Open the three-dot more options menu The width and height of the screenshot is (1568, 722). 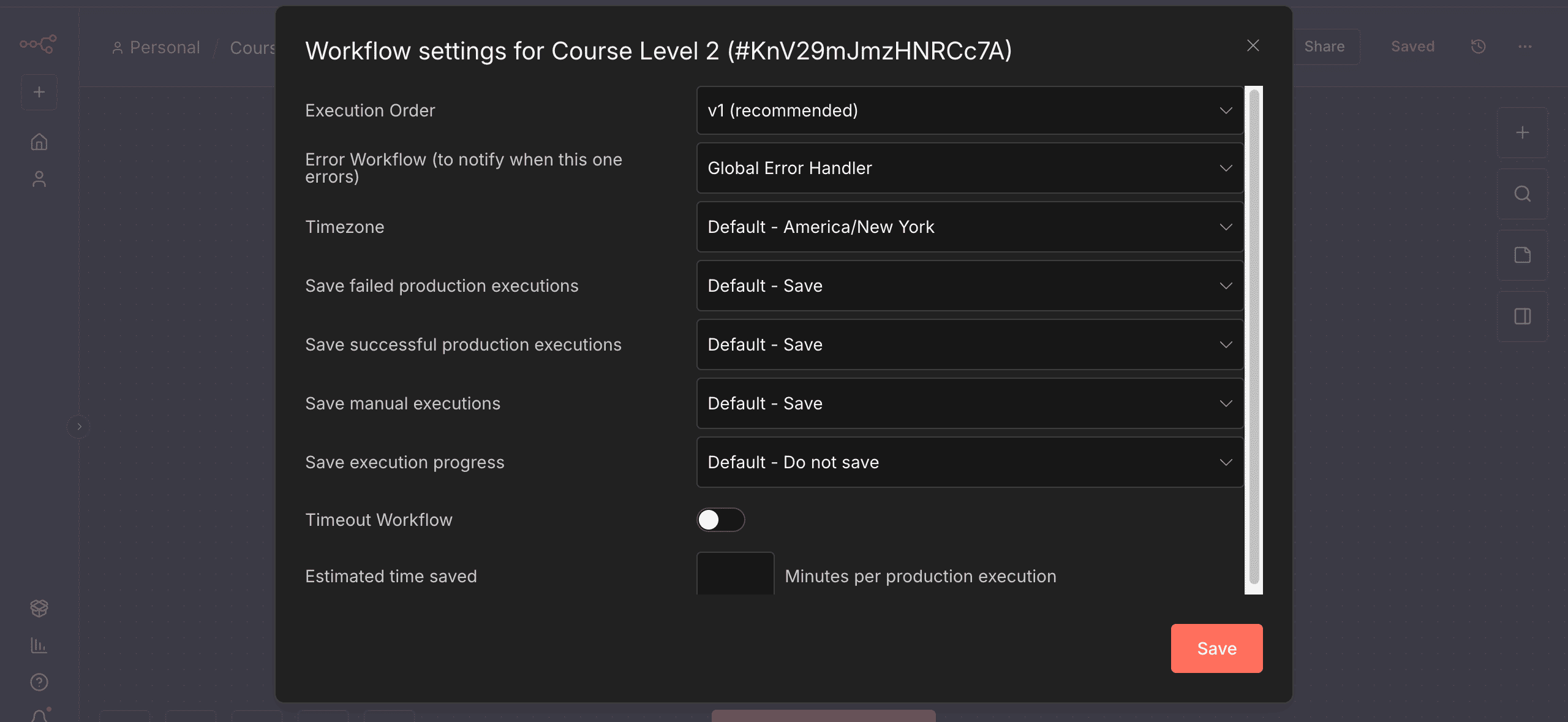click(x=1525, y=47)
